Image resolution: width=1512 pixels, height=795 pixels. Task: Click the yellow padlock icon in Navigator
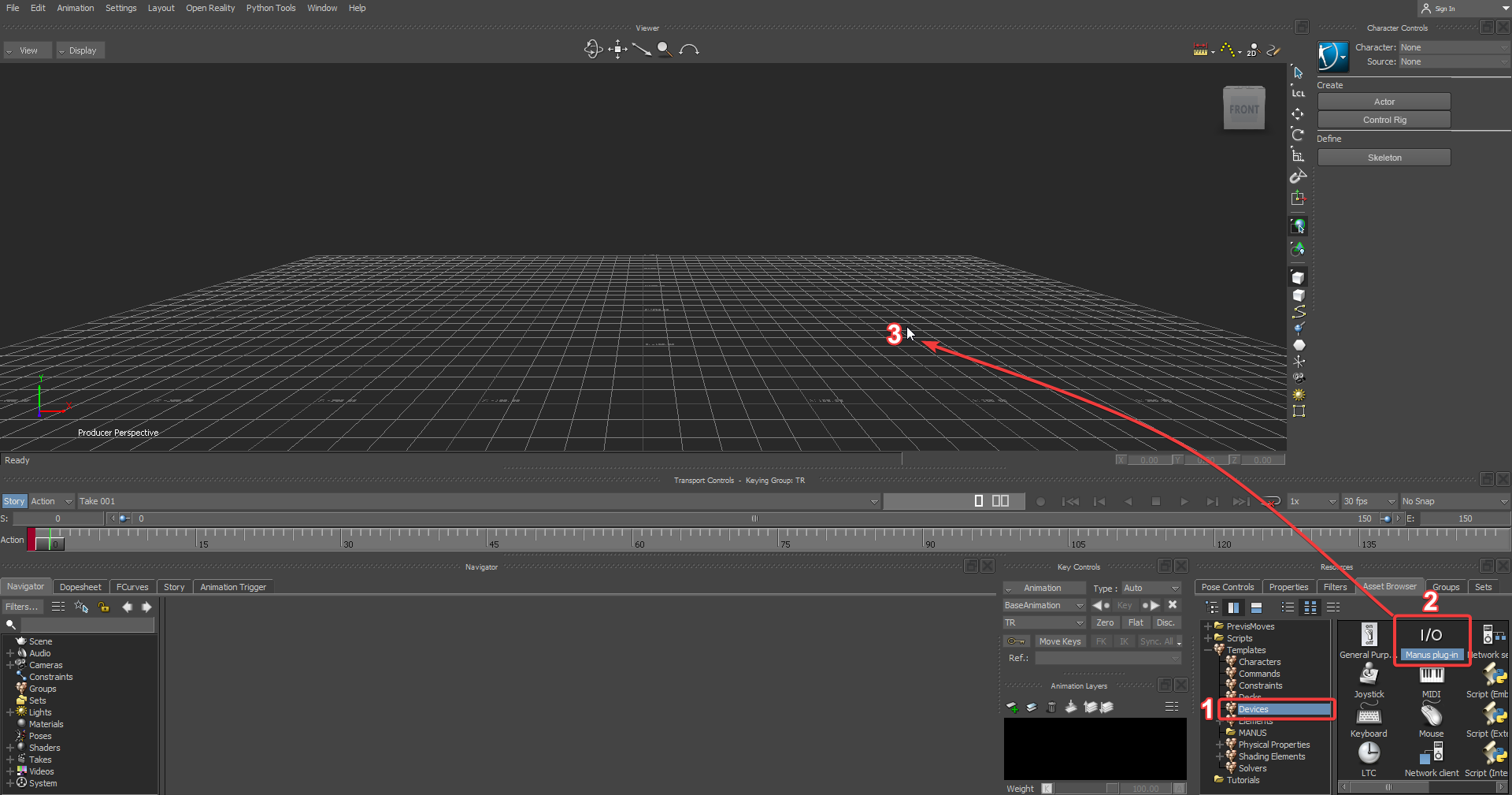104,607
